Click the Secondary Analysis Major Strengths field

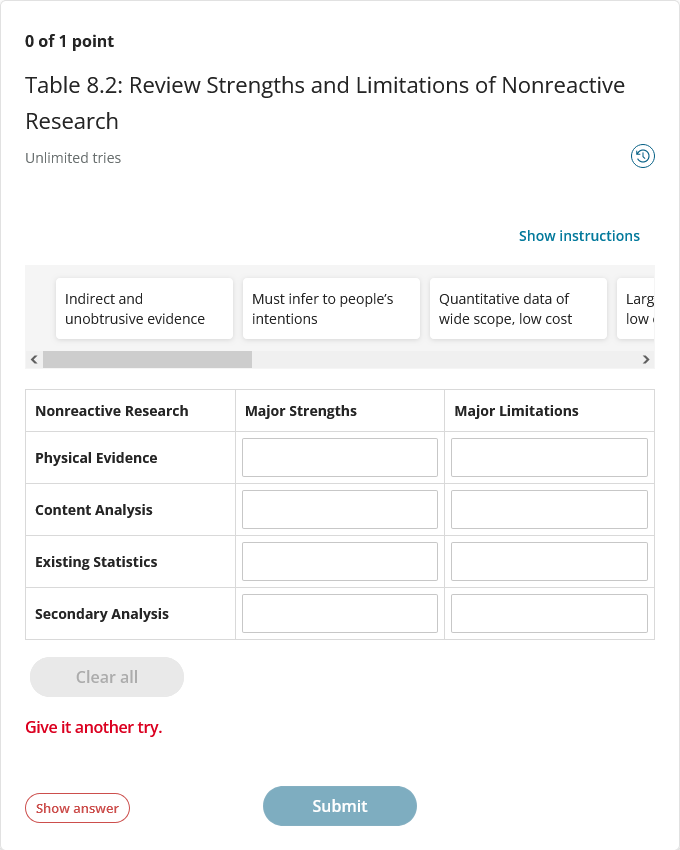(x=339, y=613)
